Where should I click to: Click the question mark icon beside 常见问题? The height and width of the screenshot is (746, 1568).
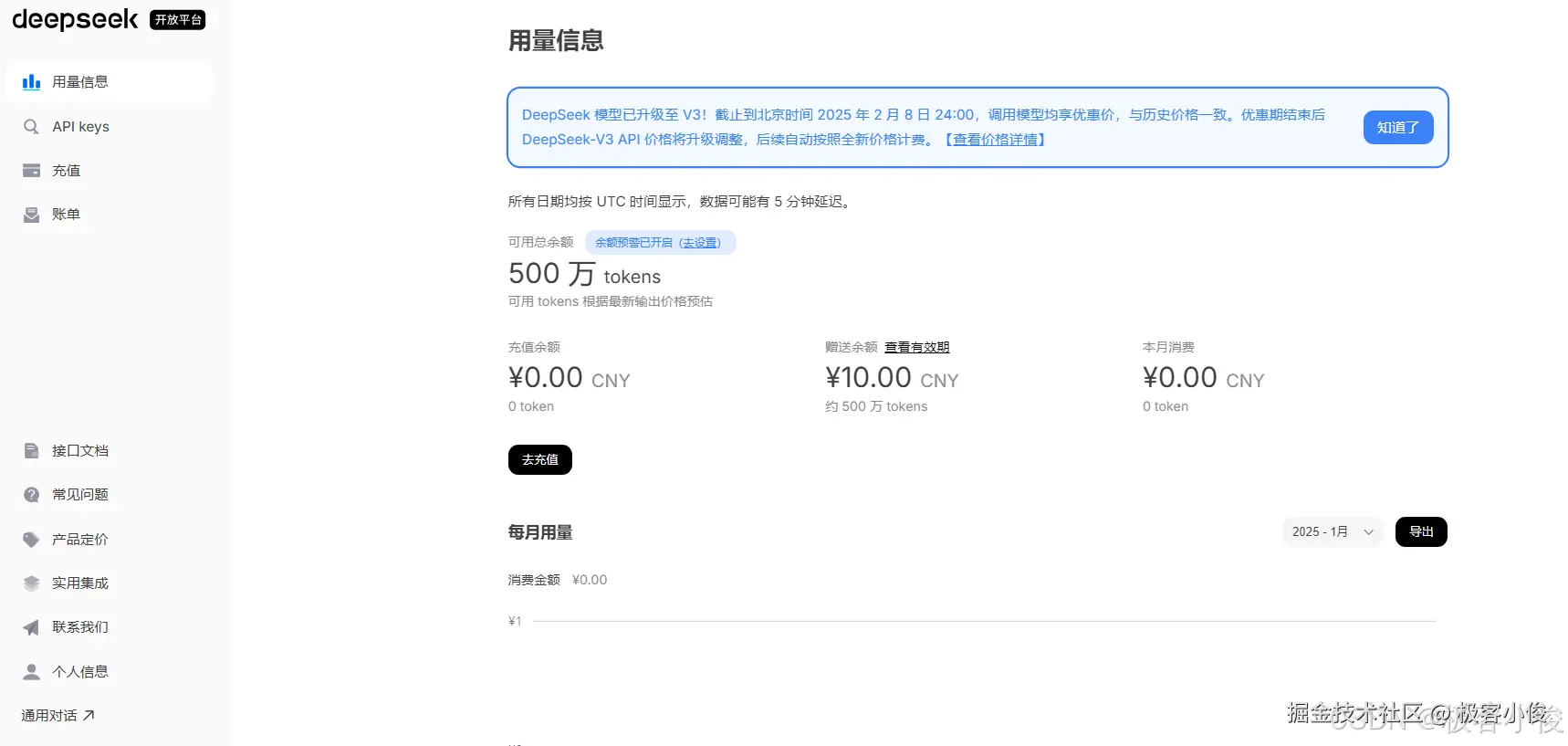pos(31,495)
